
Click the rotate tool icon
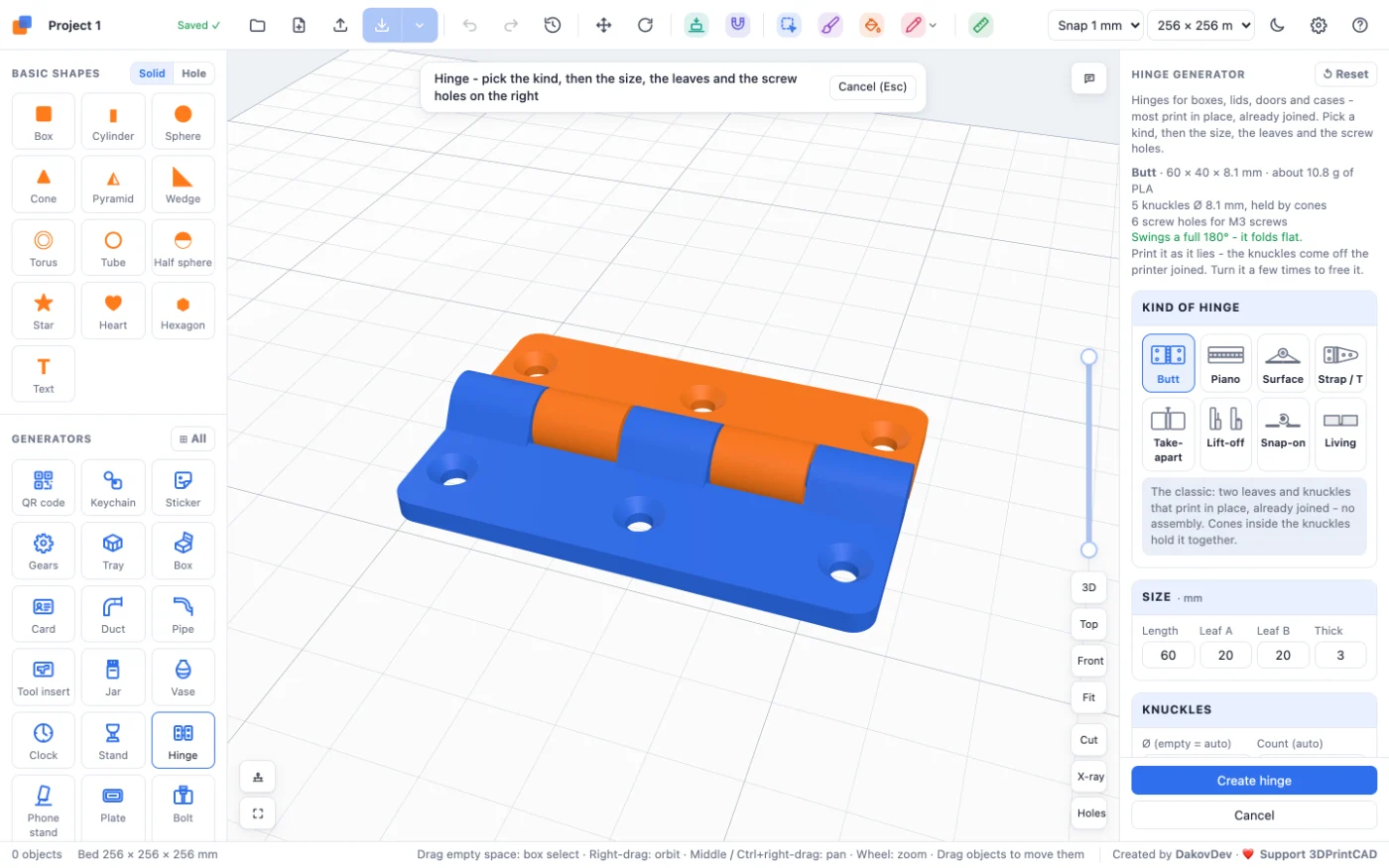point(645,26)
